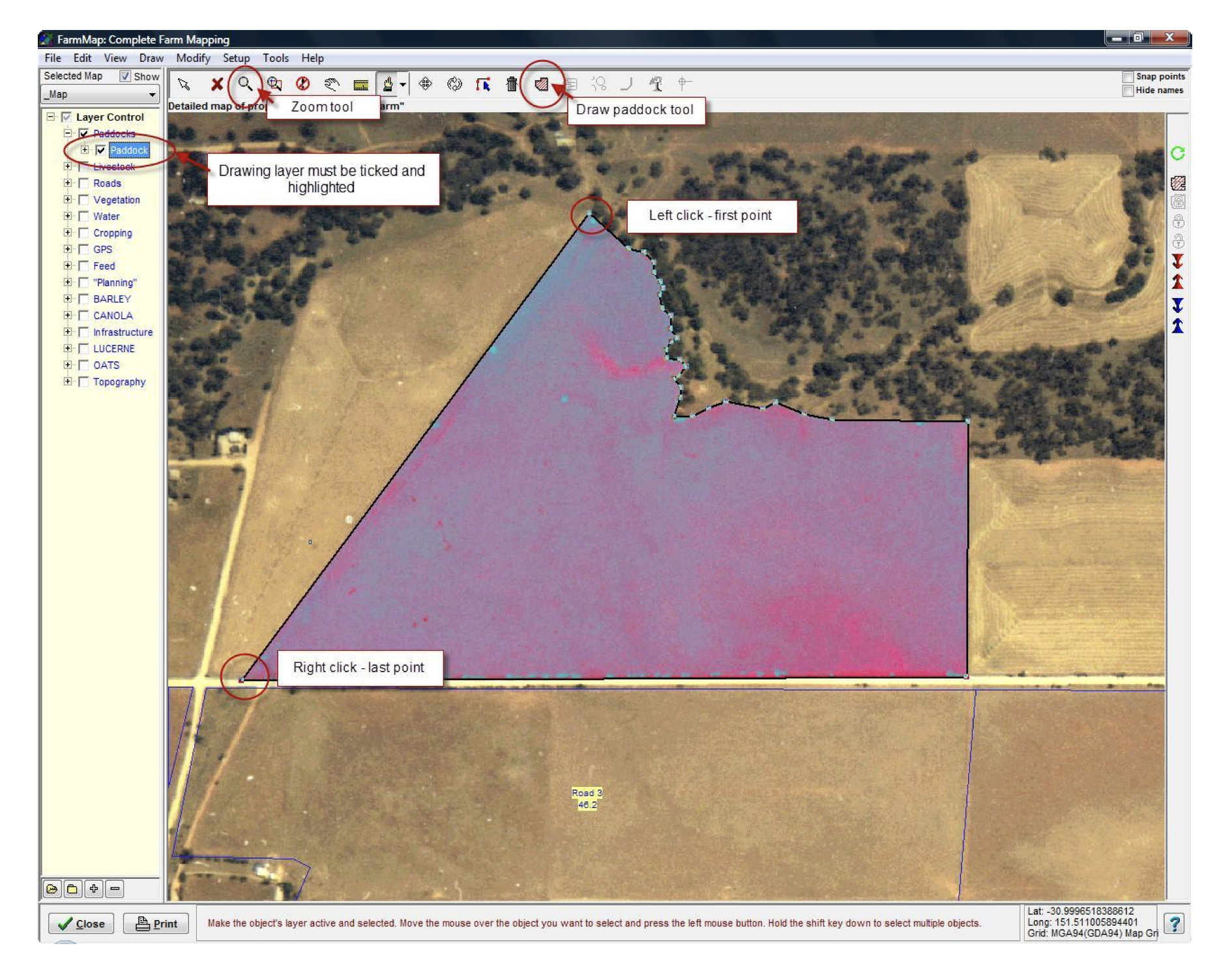Activate the Draw paddock tool

point(541,83)
